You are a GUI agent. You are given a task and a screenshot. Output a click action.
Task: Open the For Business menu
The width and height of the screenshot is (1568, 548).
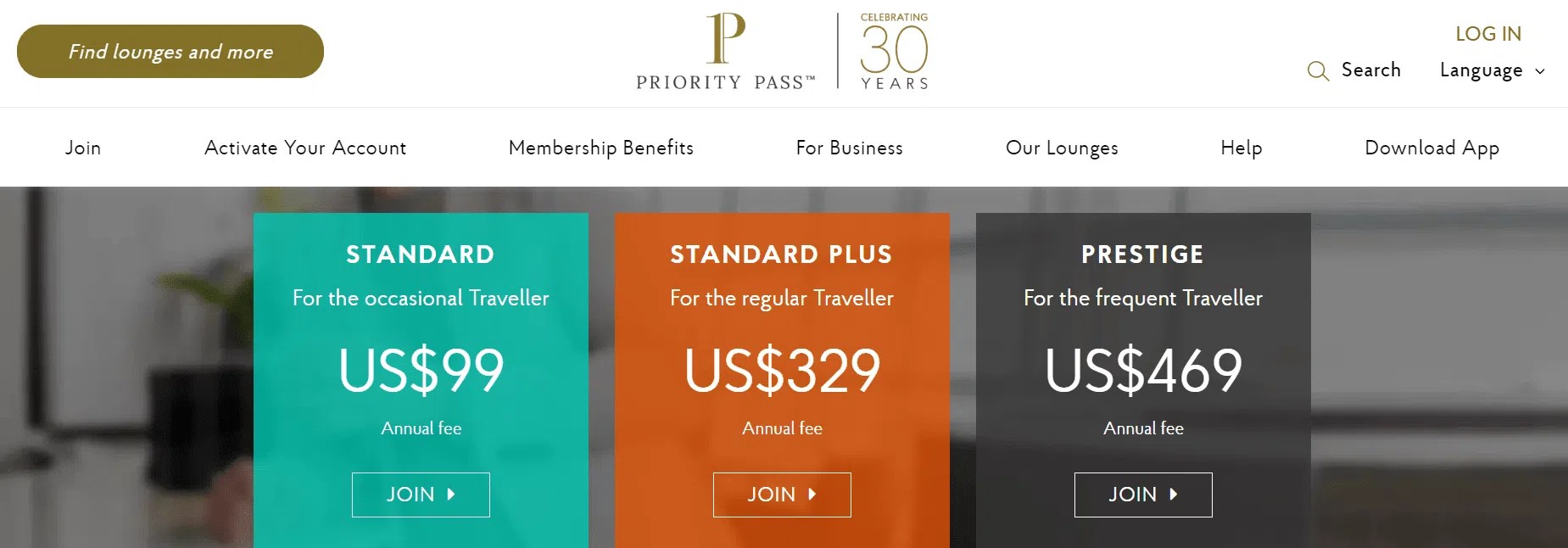[848, 147]
